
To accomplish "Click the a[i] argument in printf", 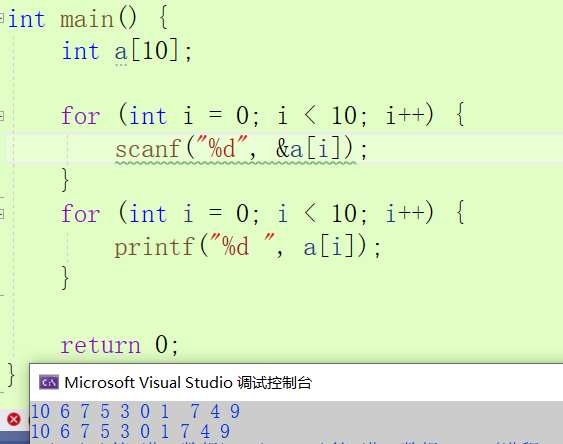I will point(329,247).
